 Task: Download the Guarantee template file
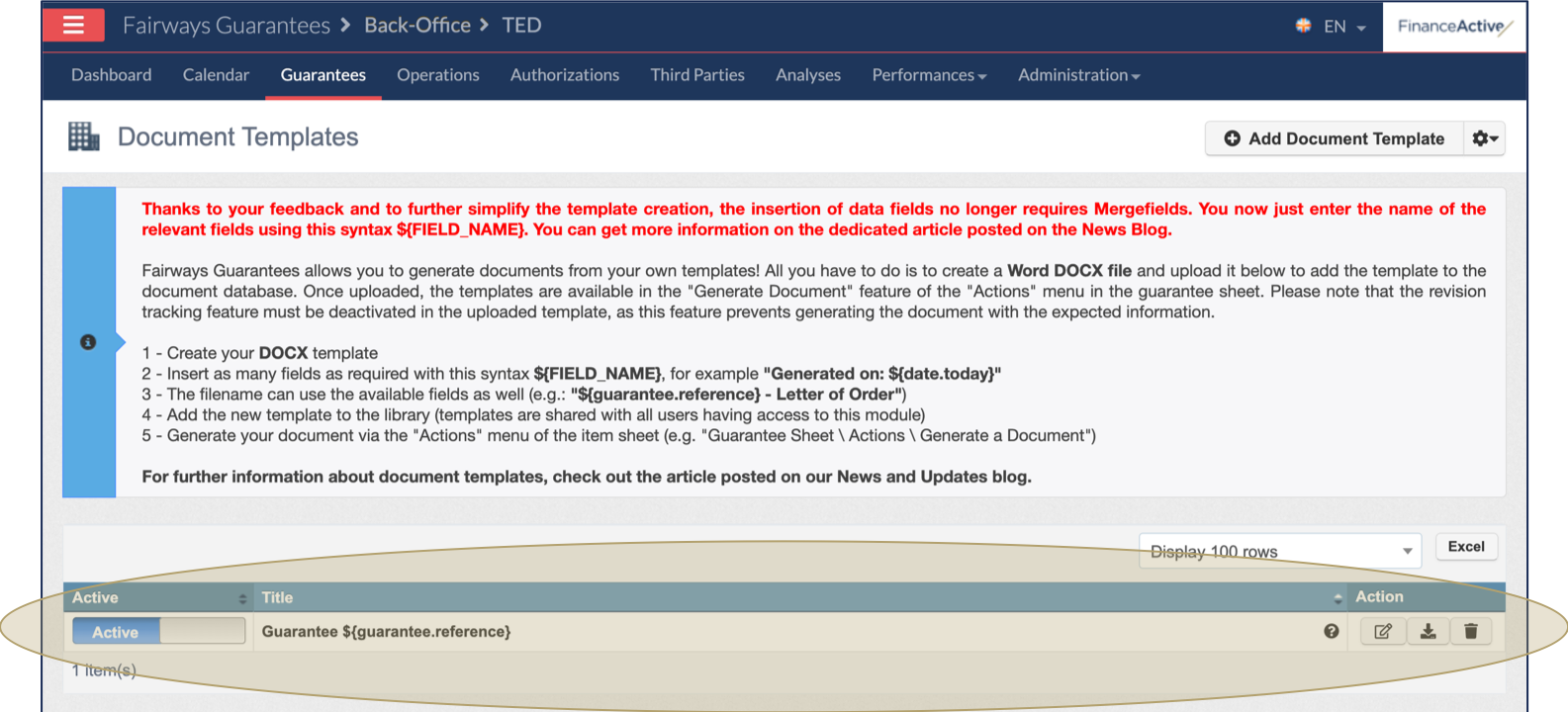pyautogui.click(x=1428, y=632)
